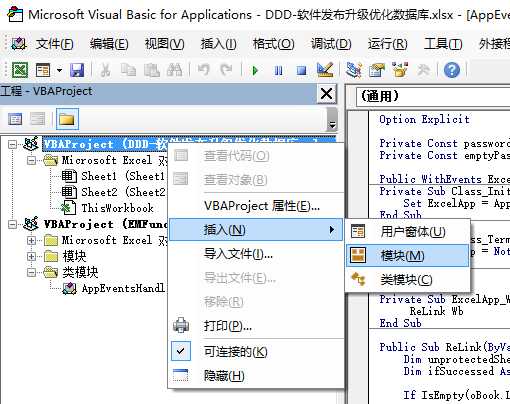Screen dimensions: 510x404
Task: Insert 类模块(C) from submenu
Action: point(407,280)
